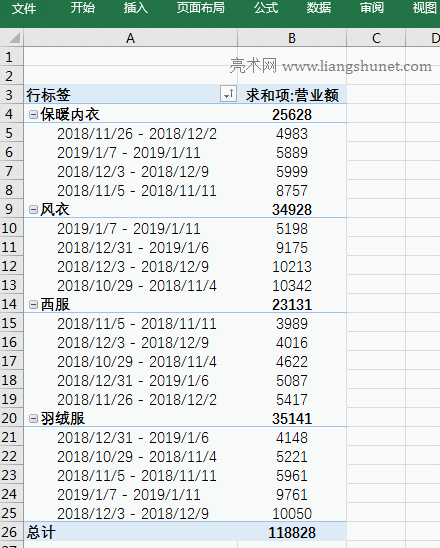Select the value 9175 cell
The height and width of the screenshot is (548, 440).
click(x=292, y=247)
